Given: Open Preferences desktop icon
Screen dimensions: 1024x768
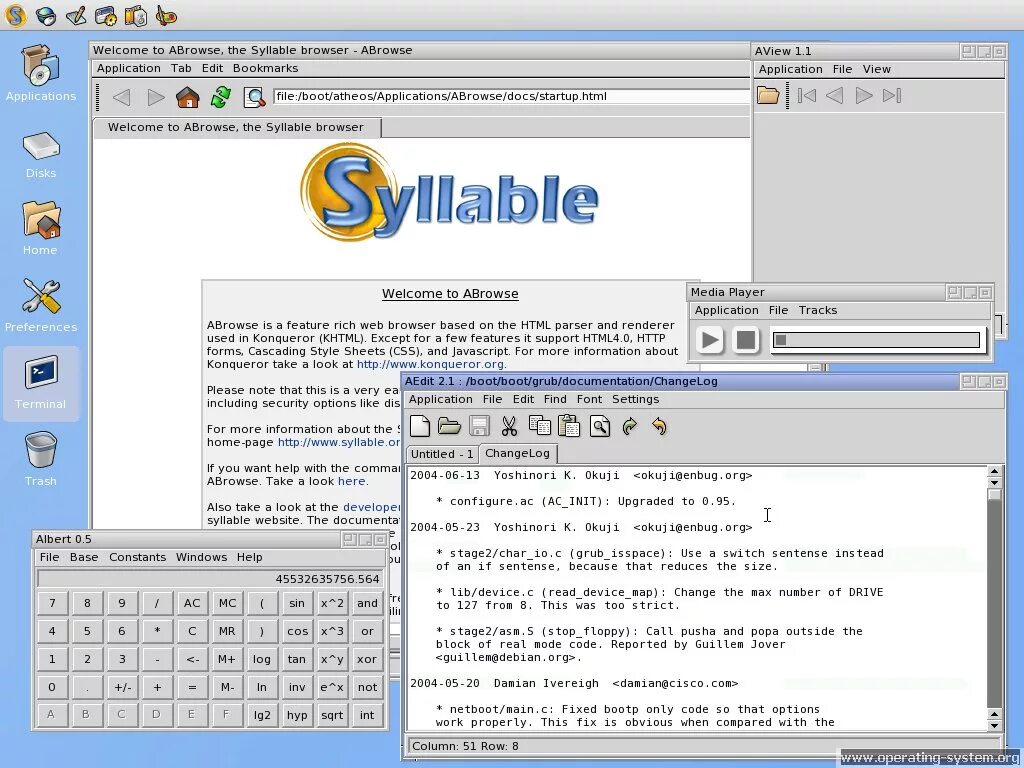Looking at the screenshot, I should [40, 305].
